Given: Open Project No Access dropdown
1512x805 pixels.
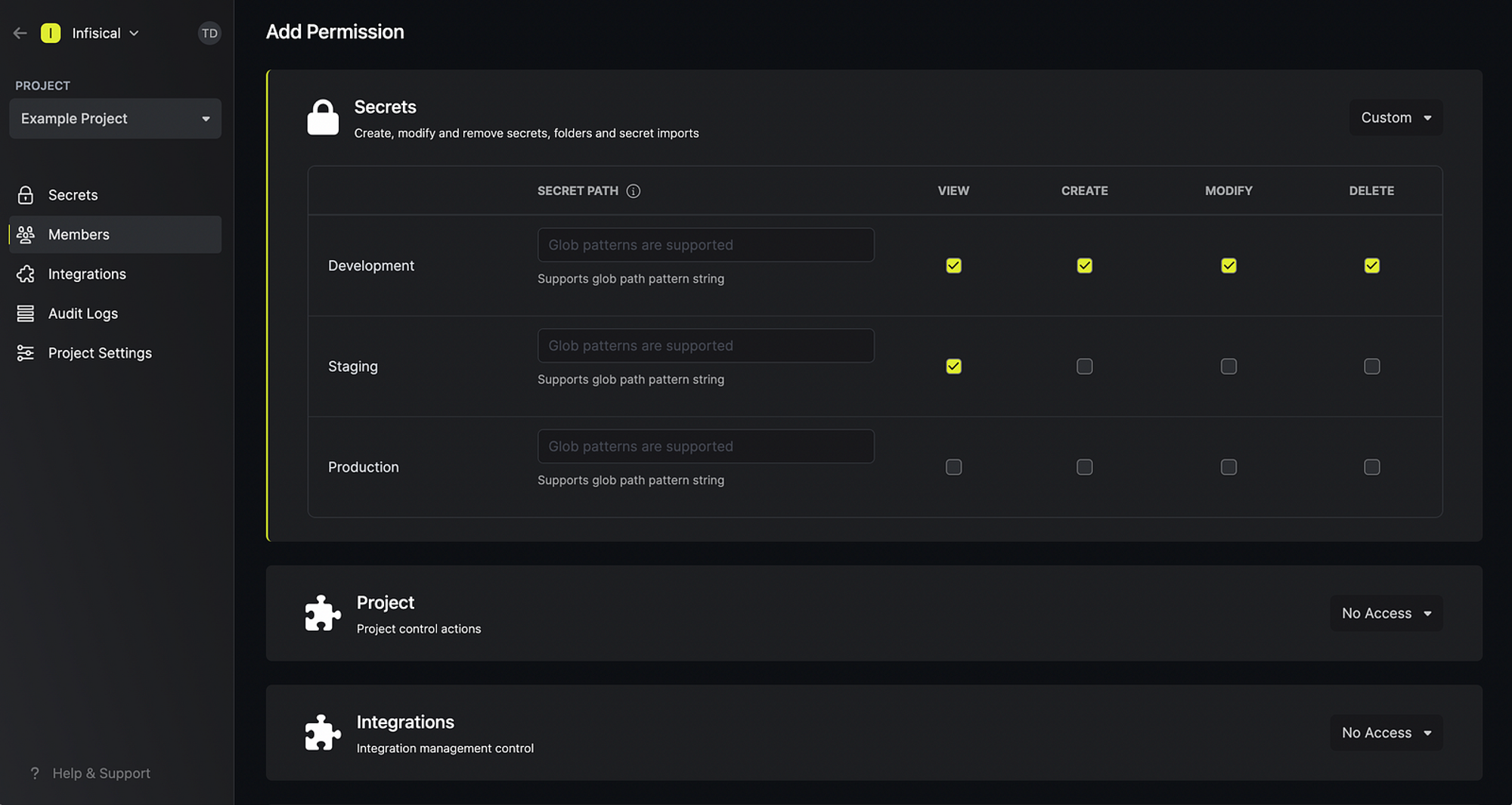Looking at the screenshot, I should (x=1386, y=614).
